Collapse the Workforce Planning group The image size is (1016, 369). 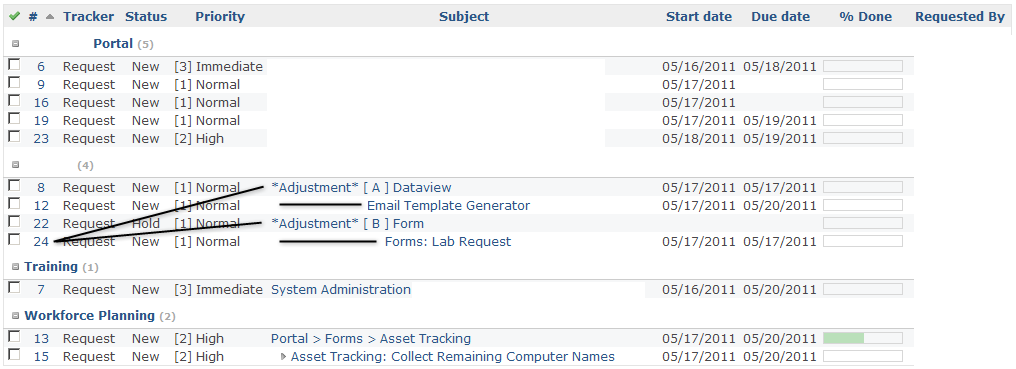[x=16, y=316]
